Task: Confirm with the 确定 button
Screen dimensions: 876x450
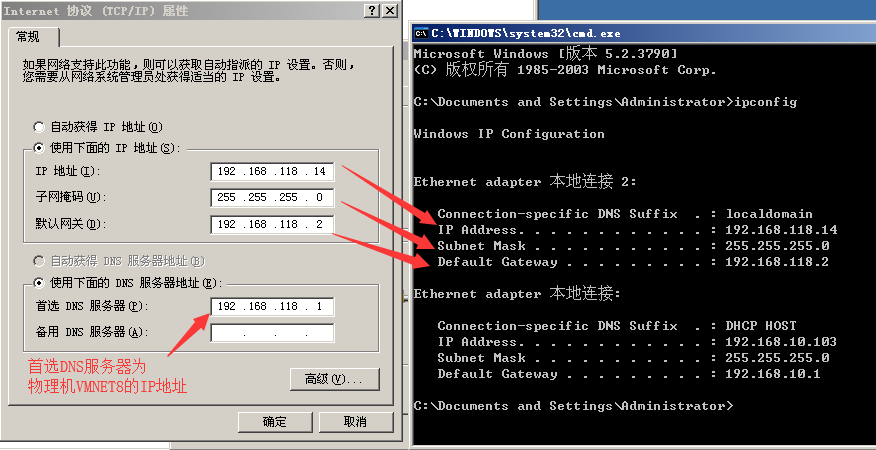Action: pos(274,422)
